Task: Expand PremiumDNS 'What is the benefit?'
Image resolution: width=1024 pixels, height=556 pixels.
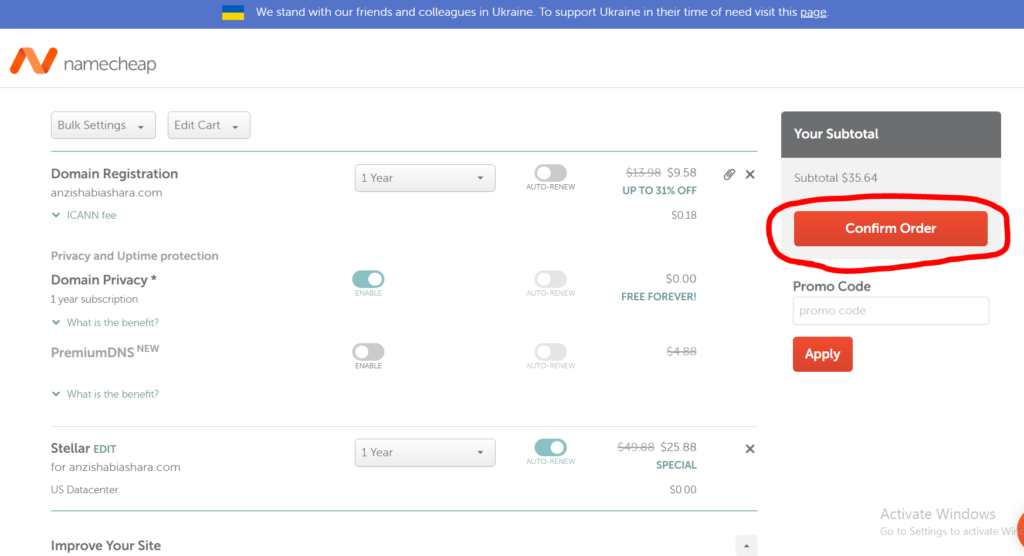Action: pyautogui.click(x=105, y=394)
